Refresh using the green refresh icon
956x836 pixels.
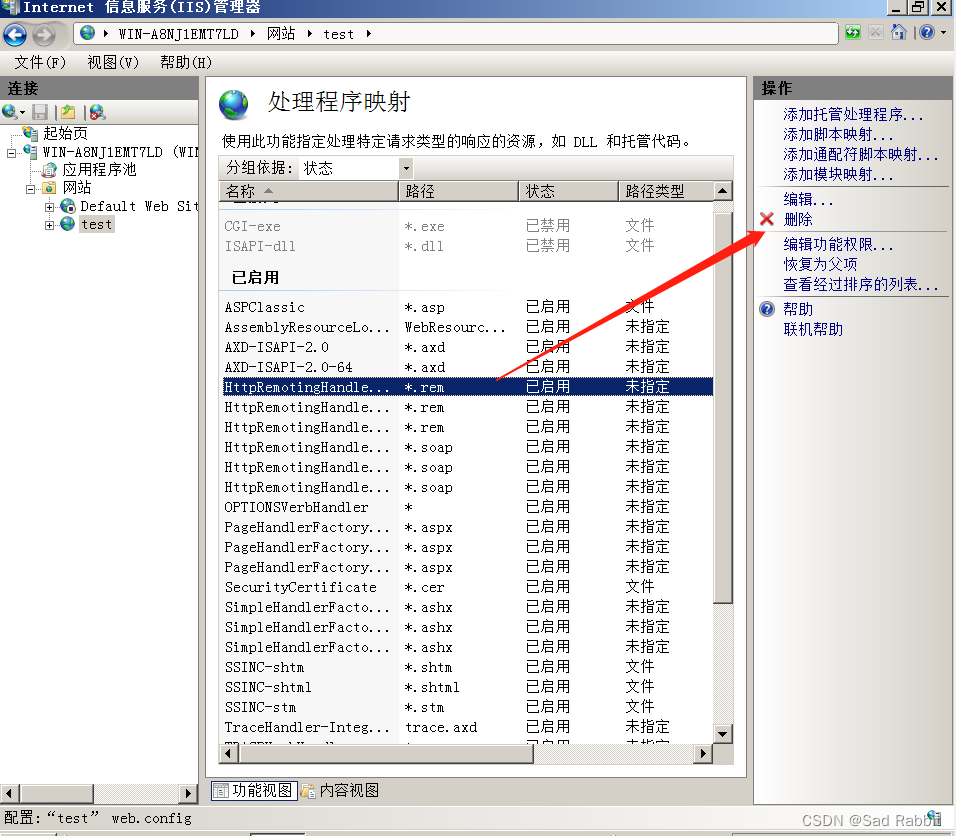[x=852, y=32]
